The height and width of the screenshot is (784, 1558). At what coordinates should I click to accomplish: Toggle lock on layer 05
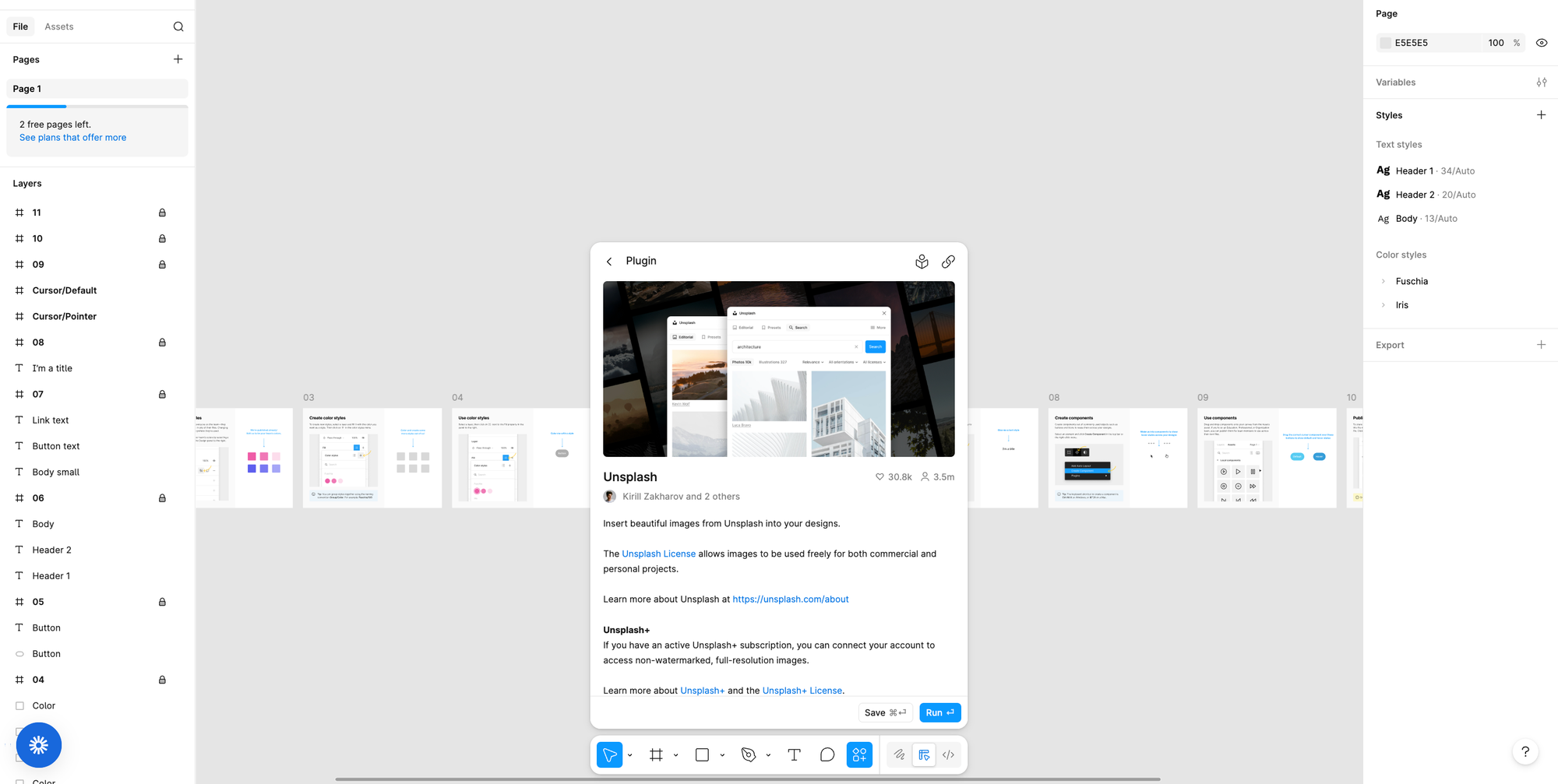162,602
